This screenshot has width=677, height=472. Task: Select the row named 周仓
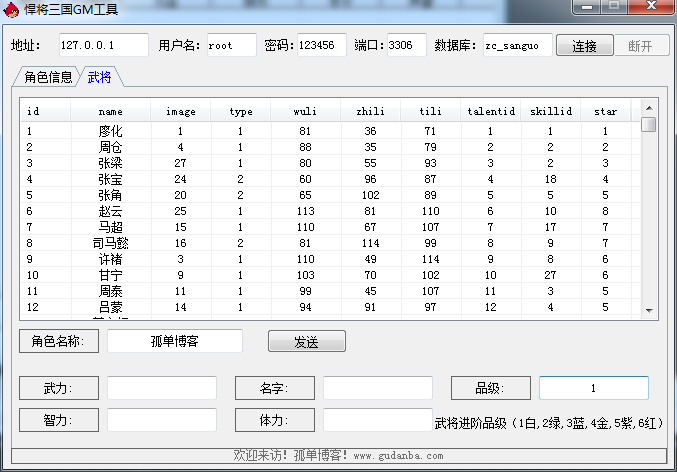point(330,147)
